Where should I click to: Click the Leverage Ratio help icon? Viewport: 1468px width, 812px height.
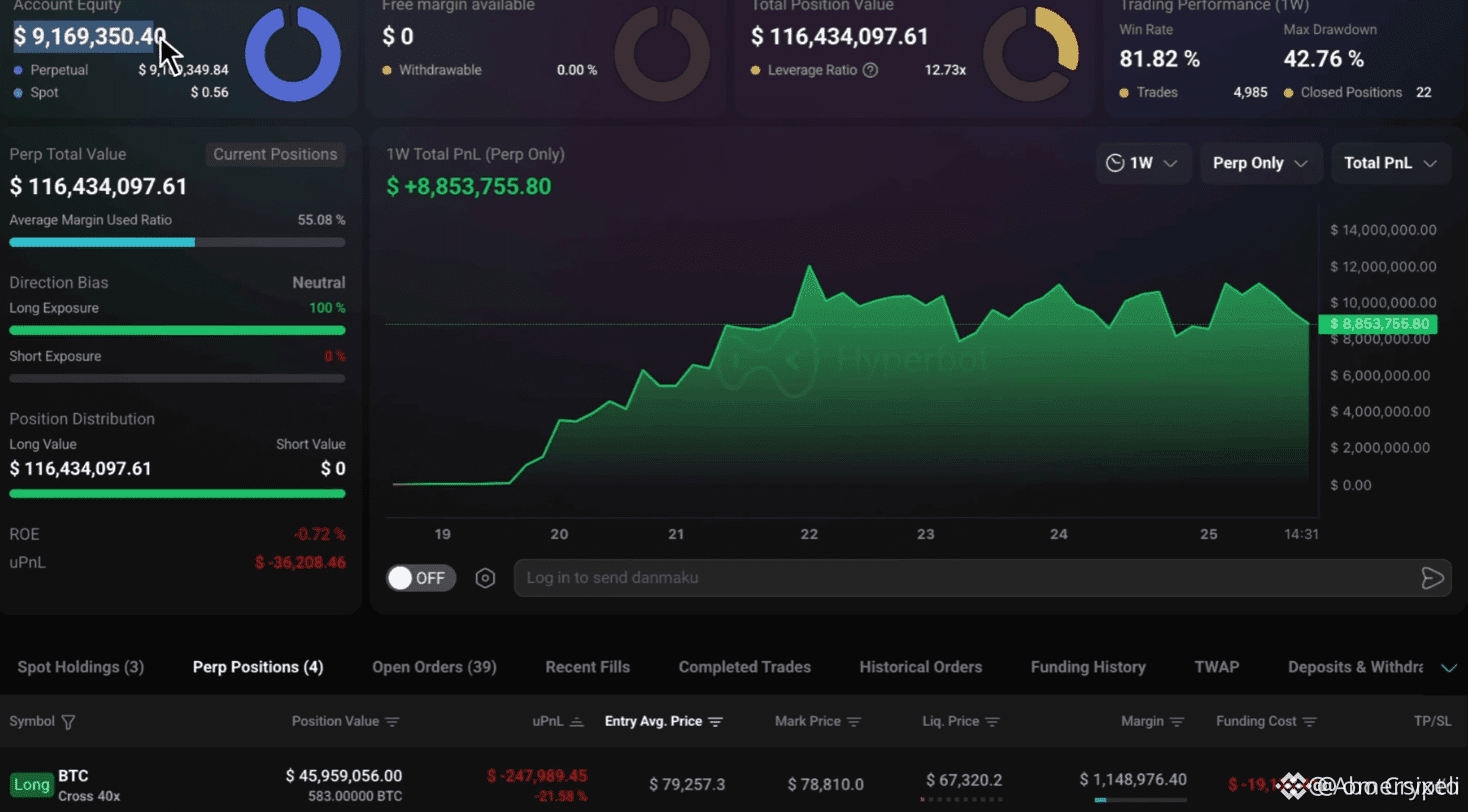point(870,70)
